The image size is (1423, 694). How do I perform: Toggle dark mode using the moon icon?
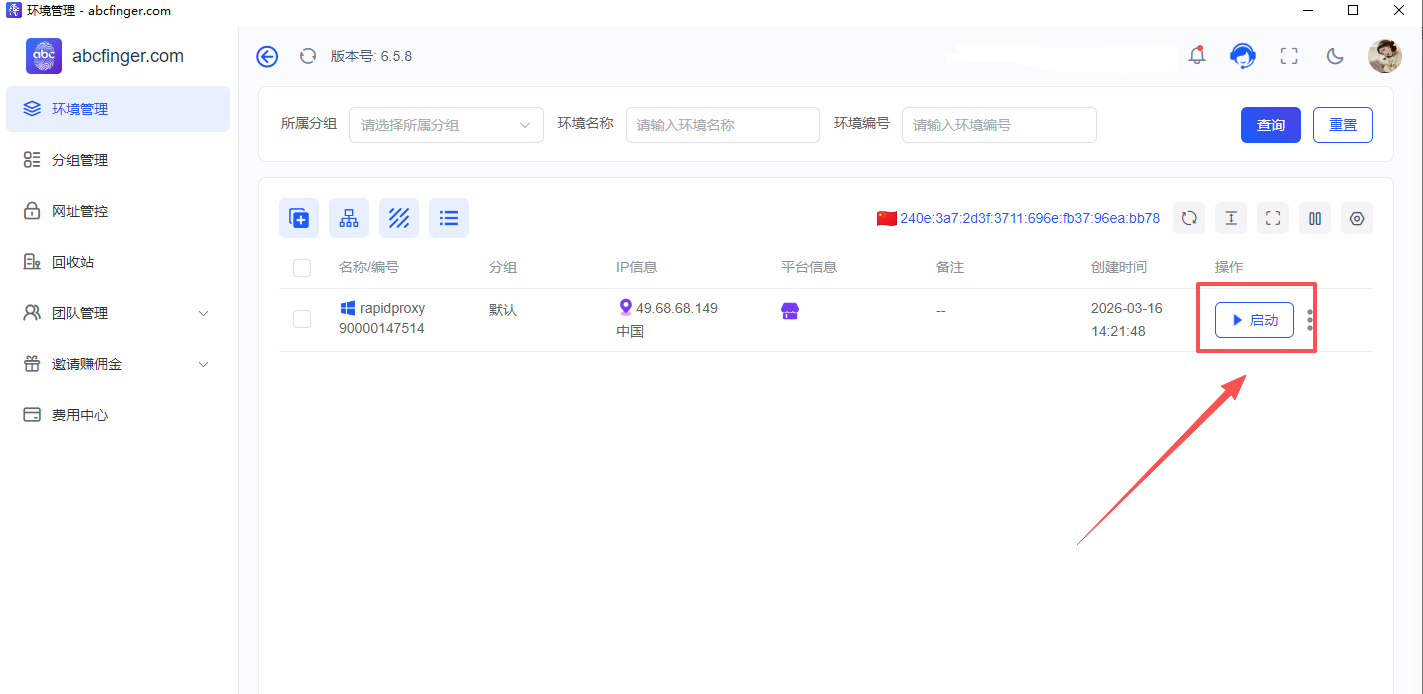pyautogui.click(x=1335, y=56)
